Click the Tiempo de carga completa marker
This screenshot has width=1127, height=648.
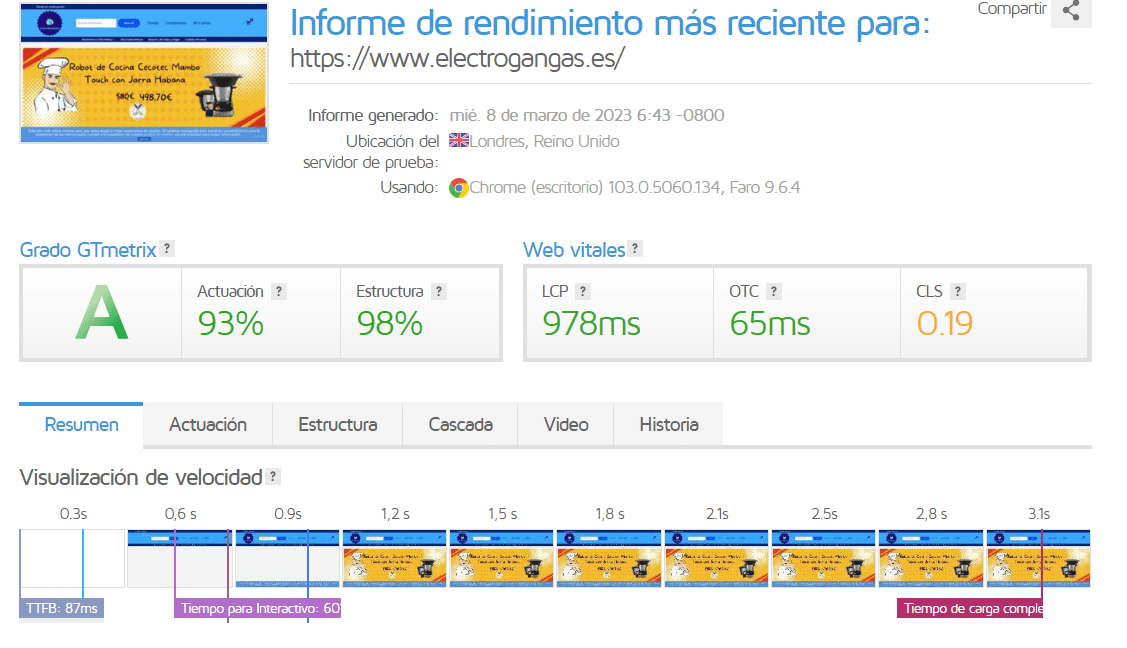(x=970, y=608)
